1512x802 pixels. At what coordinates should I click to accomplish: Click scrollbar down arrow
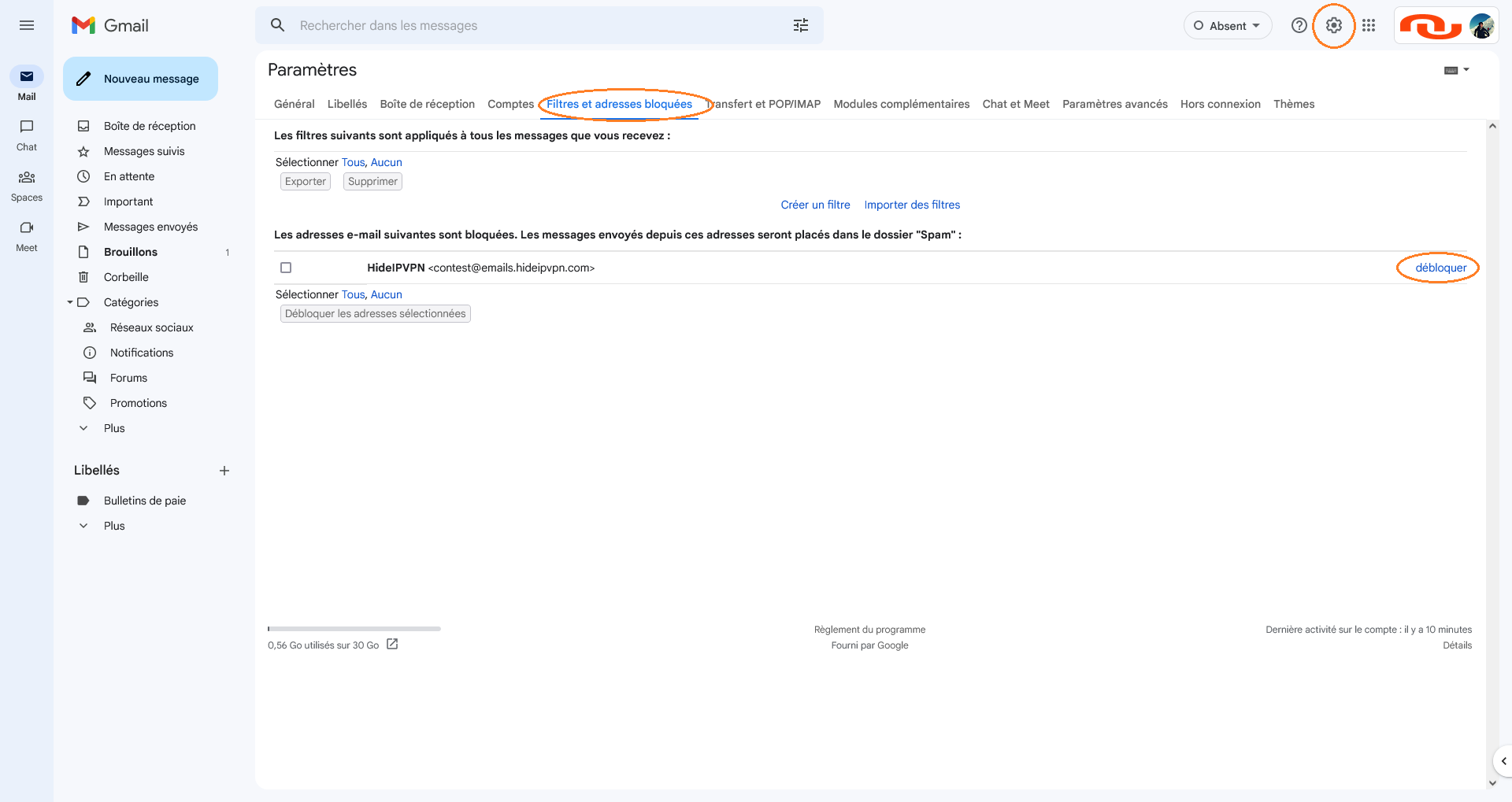pos(1492,783)
